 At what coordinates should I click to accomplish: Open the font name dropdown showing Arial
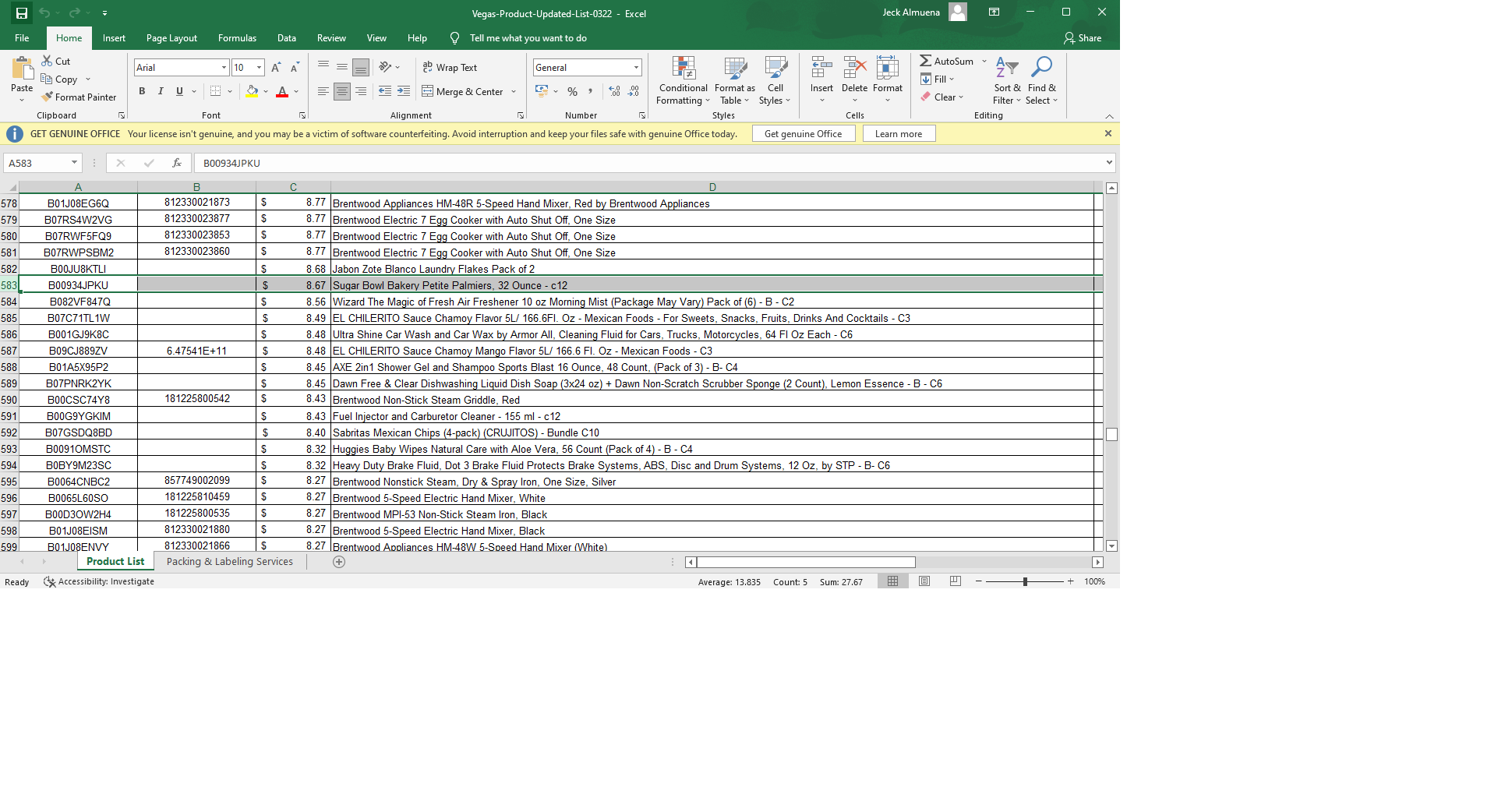224,68
